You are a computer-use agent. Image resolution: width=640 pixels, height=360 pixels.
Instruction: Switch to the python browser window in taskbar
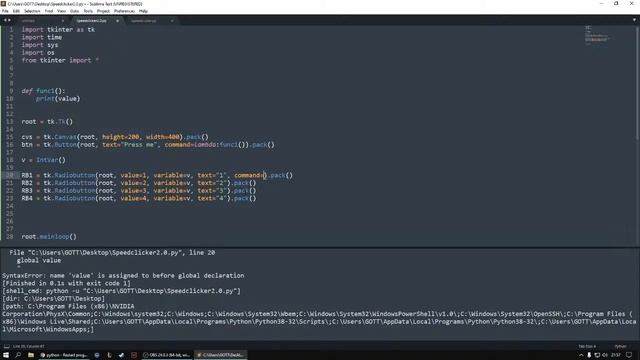pos(64,355)
